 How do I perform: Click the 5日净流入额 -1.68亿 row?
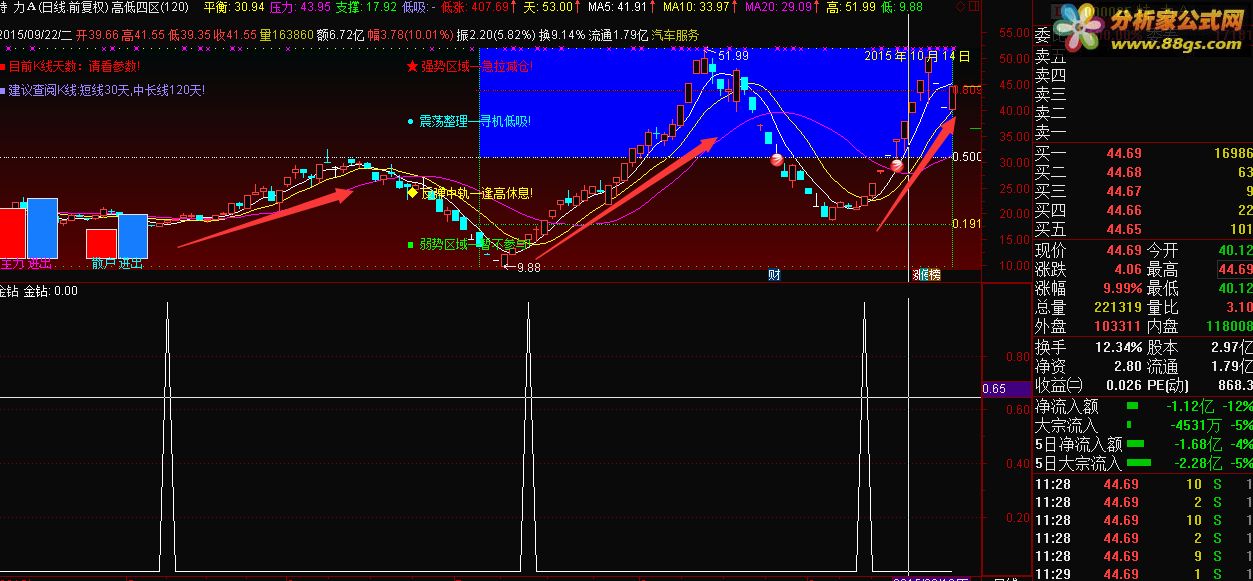(1142, 444)
